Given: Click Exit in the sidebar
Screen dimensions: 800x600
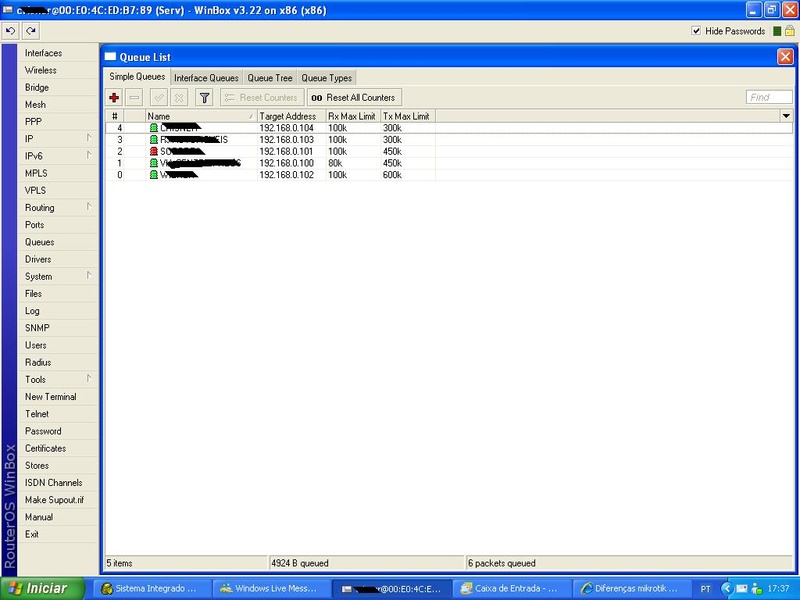Looking at the screenshot, I should (x=58, y=534).
